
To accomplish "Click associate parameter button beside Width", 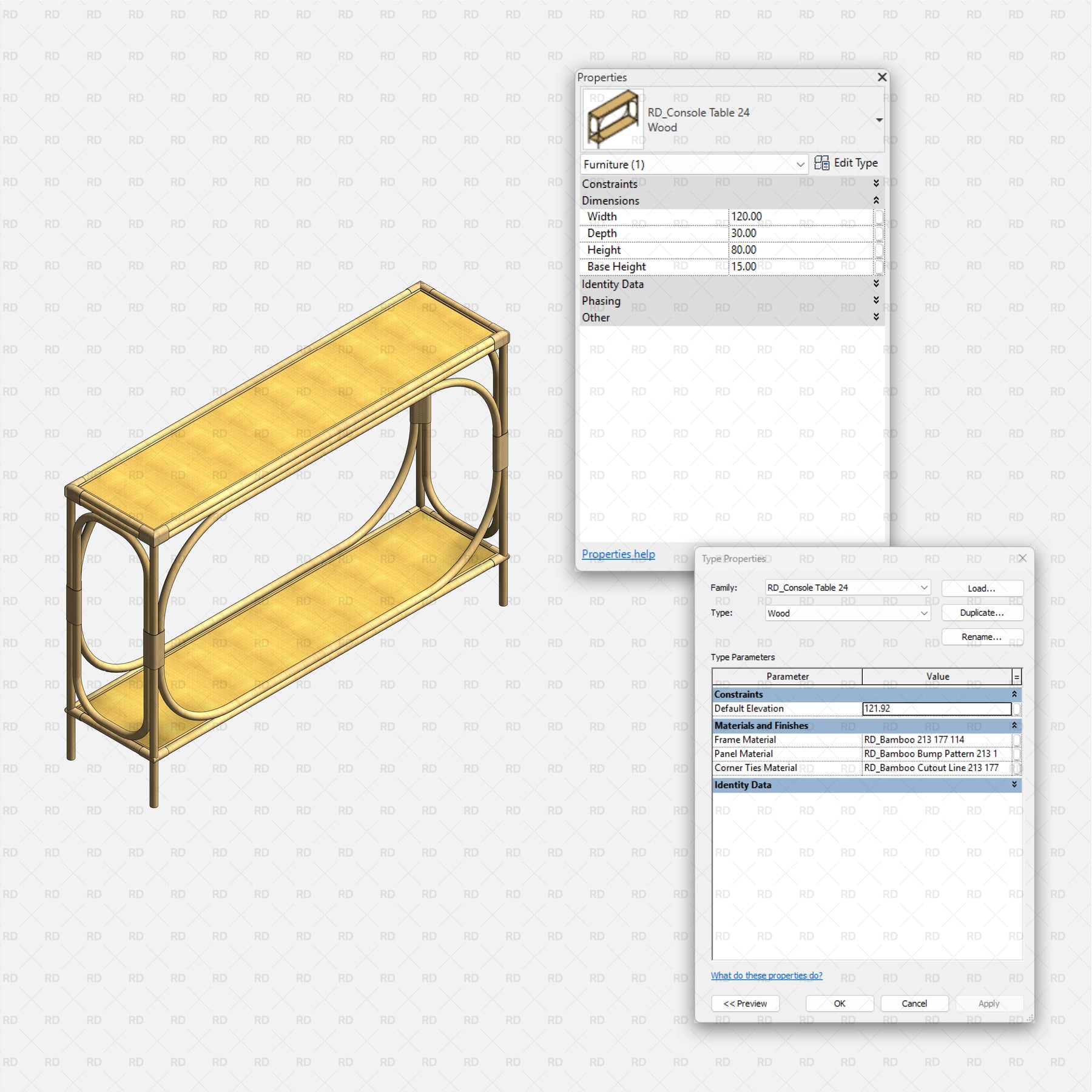I will [878, 217].
